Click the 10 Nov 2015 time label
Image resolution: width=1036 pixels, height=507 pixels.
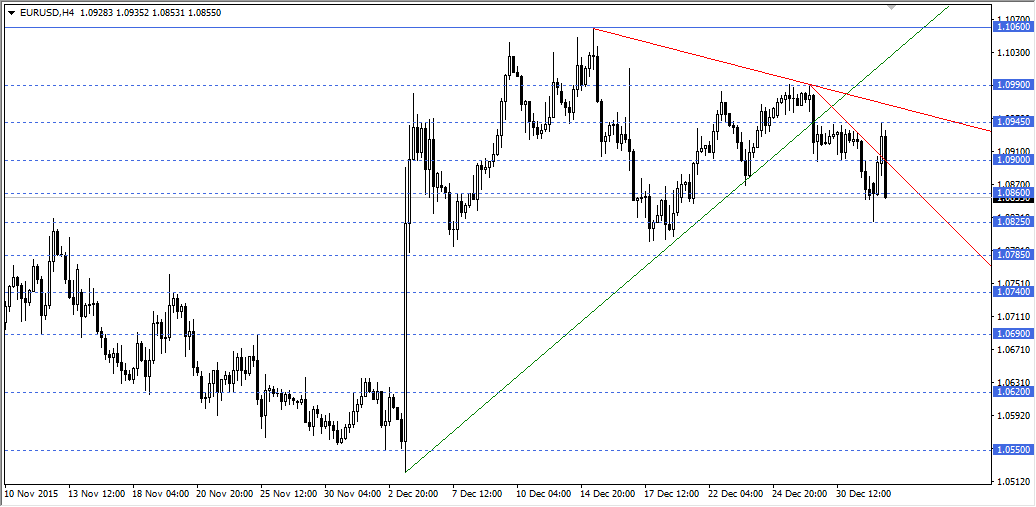[31, 494]
